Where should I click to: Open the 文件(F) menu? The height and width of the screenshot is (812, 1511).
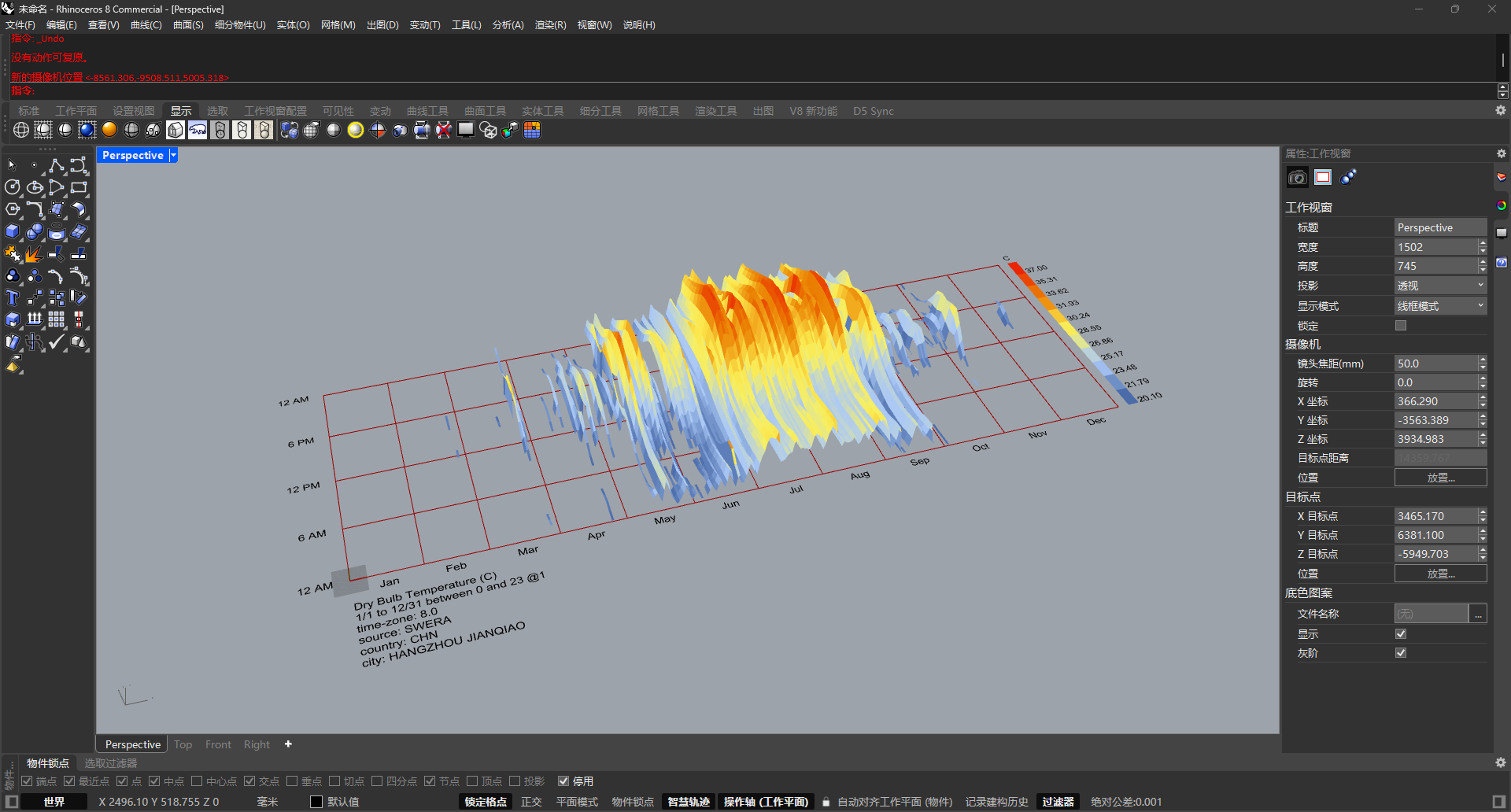20,25
